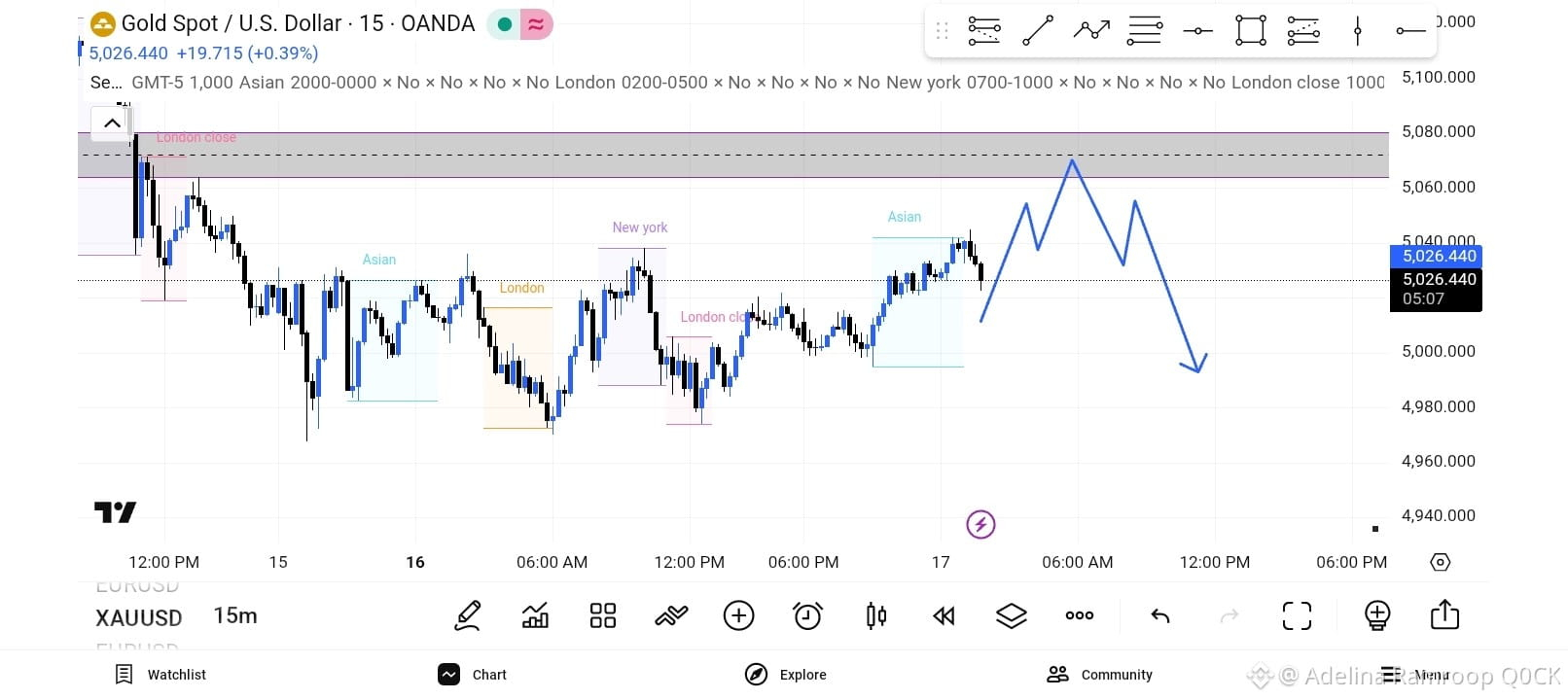The image size is (1568, 700).
Task: Switch to the Explore tab
Action: (786, 675)
